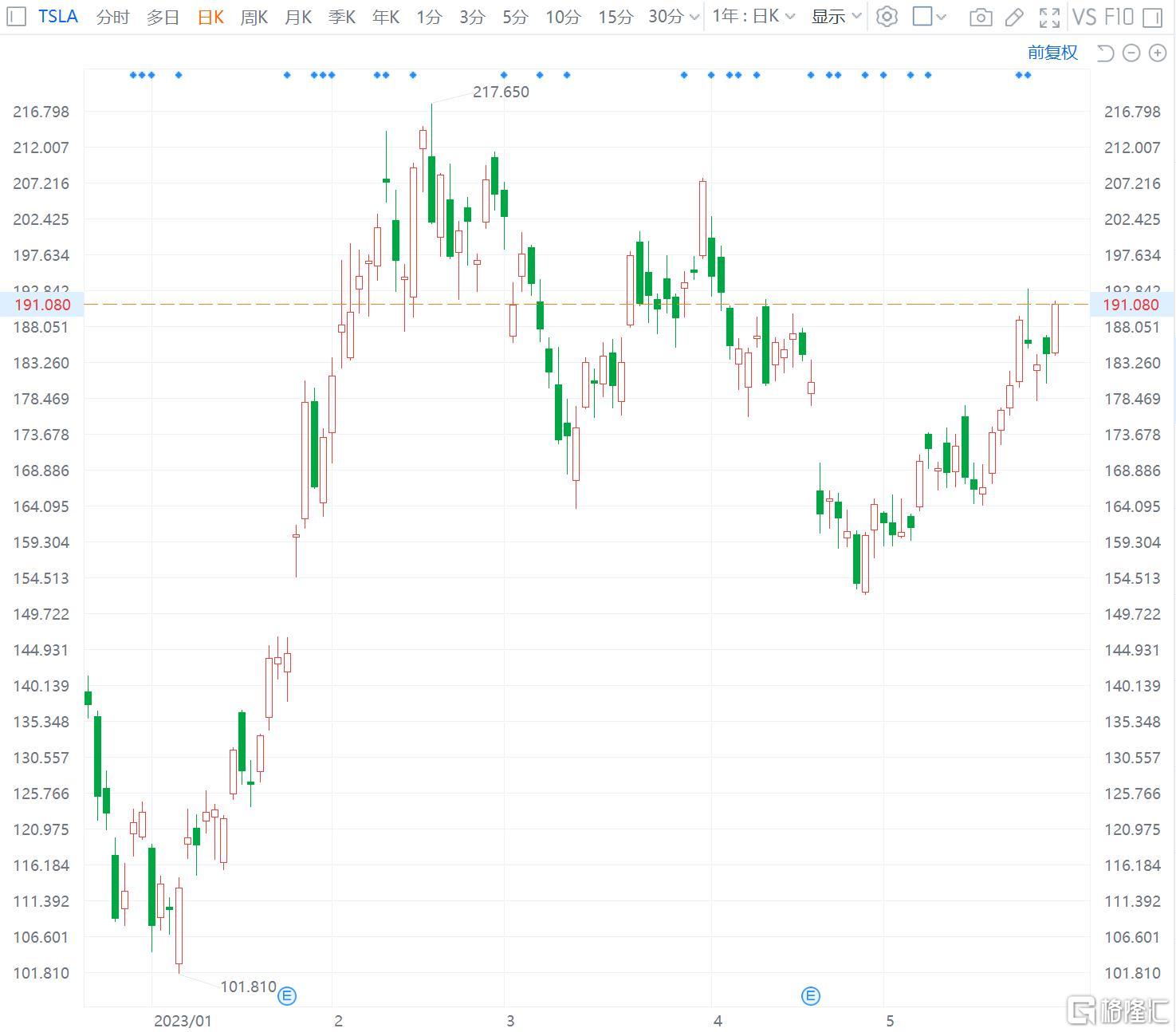The image size is (1176, 1032).
Task: Click the TSLA ticker label
Action: [x=57, y=16]
